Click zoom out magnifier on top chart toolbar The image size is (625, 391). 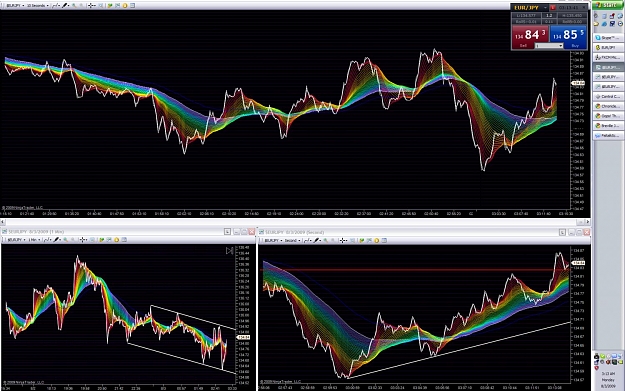point(81,6)
